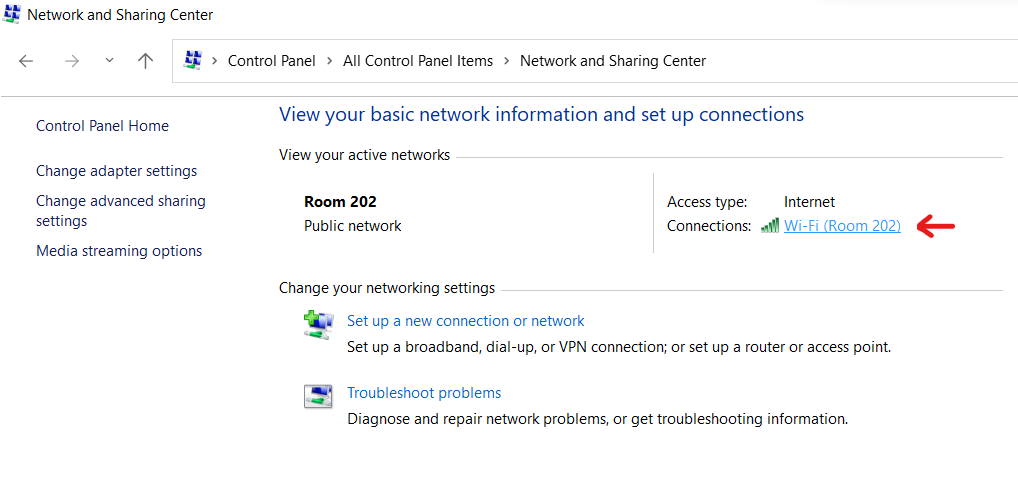Open Media streaming options

point(119,251)
